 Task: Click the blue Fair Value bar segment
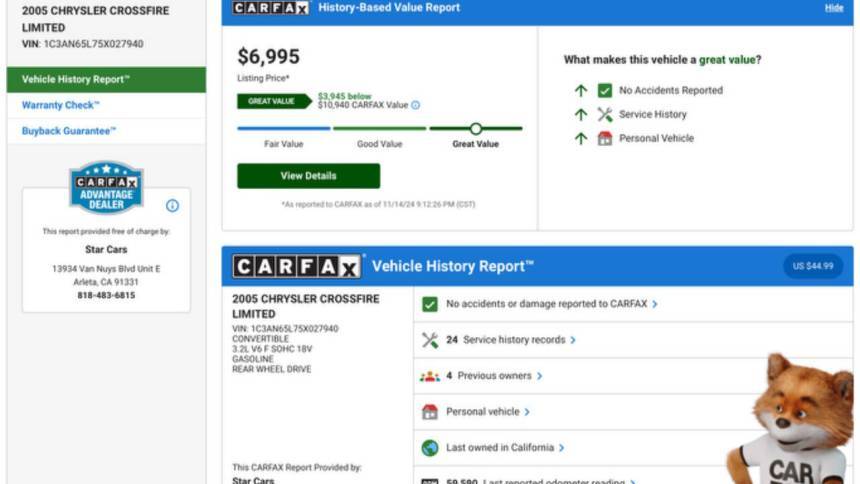pyautogui.click(x=284, y=128)
